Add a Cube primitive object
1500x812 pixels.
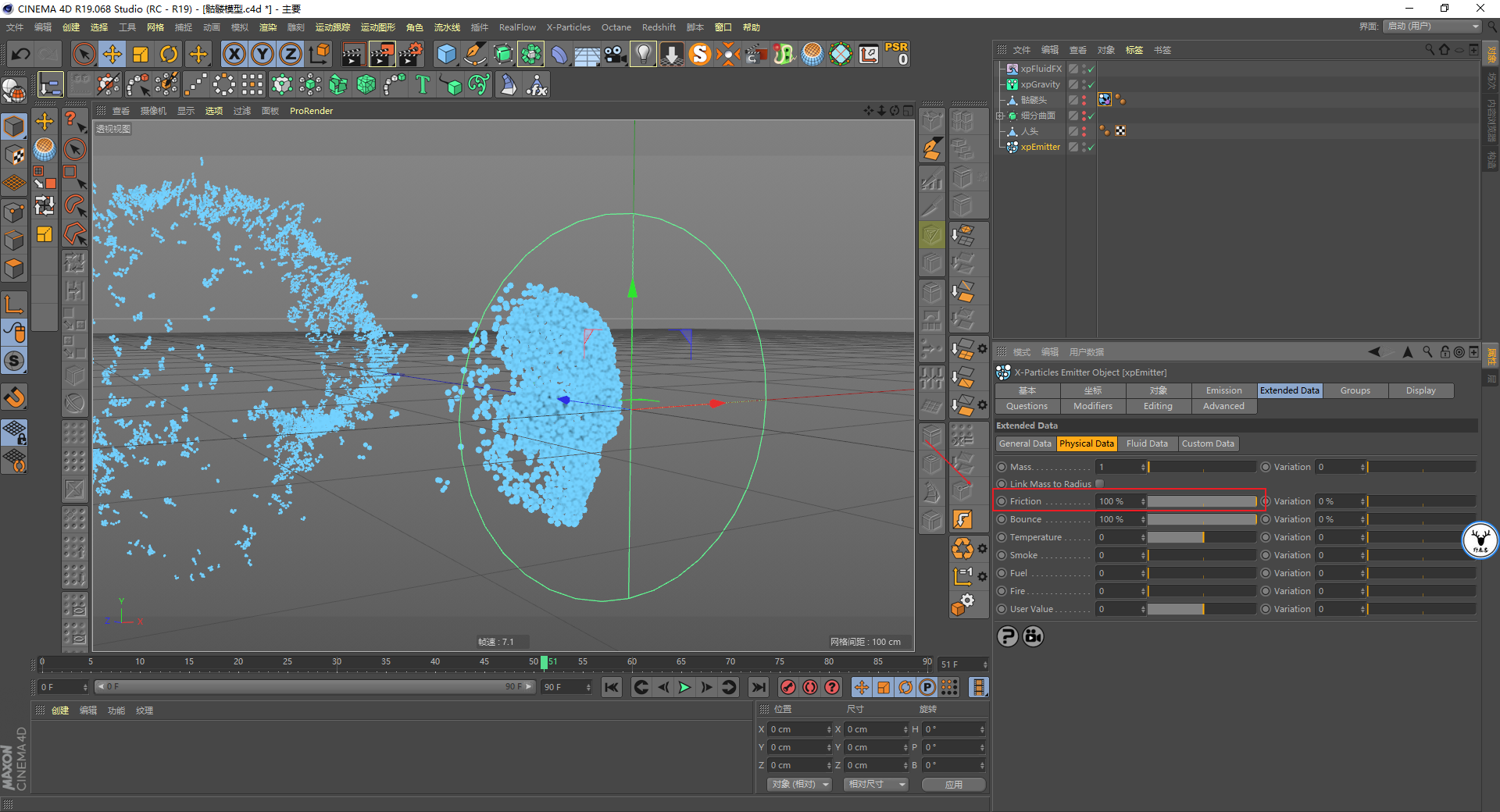coord(446,54)
